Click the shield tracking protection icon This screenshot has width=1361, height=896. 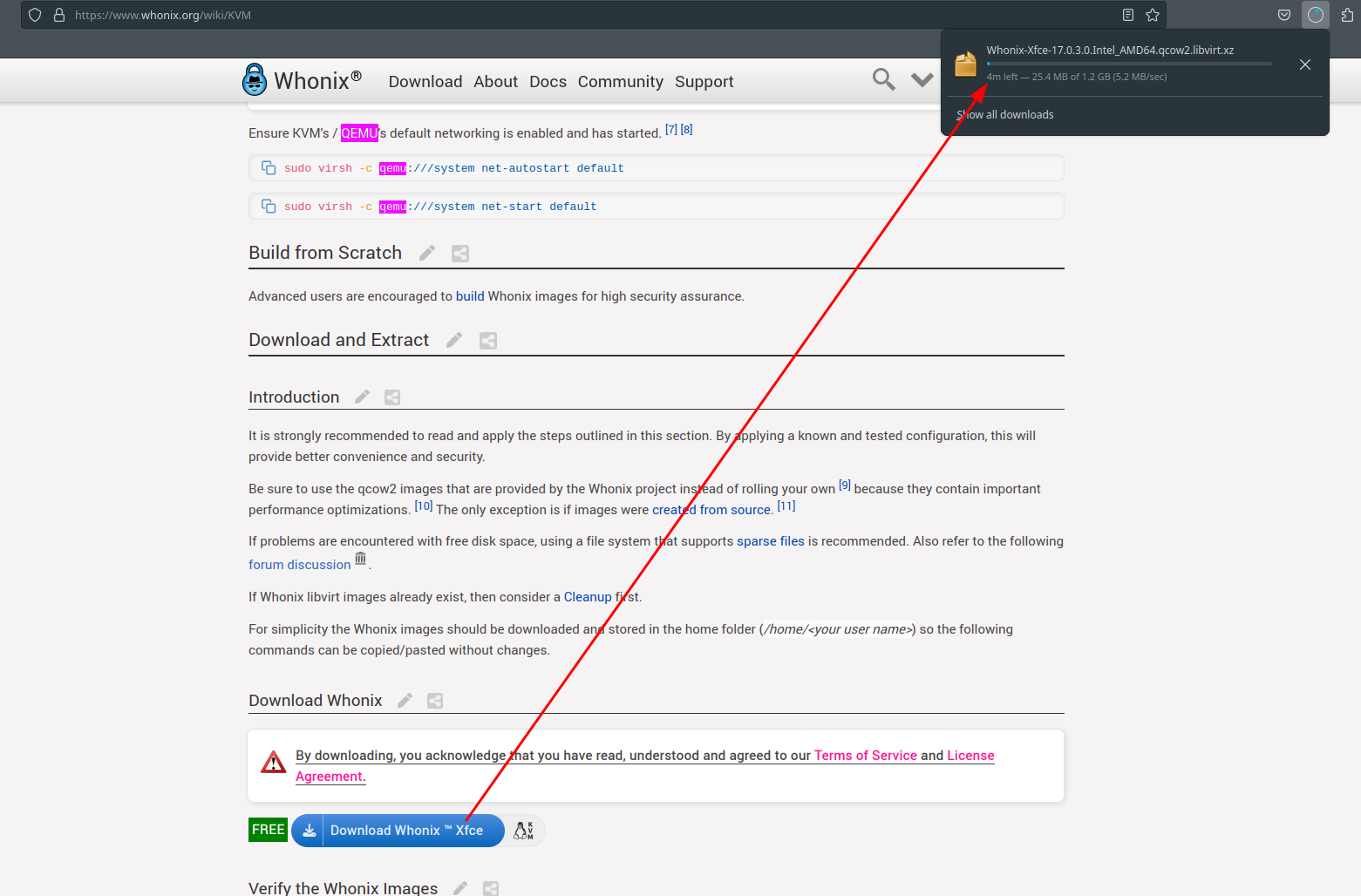point(35,15)
